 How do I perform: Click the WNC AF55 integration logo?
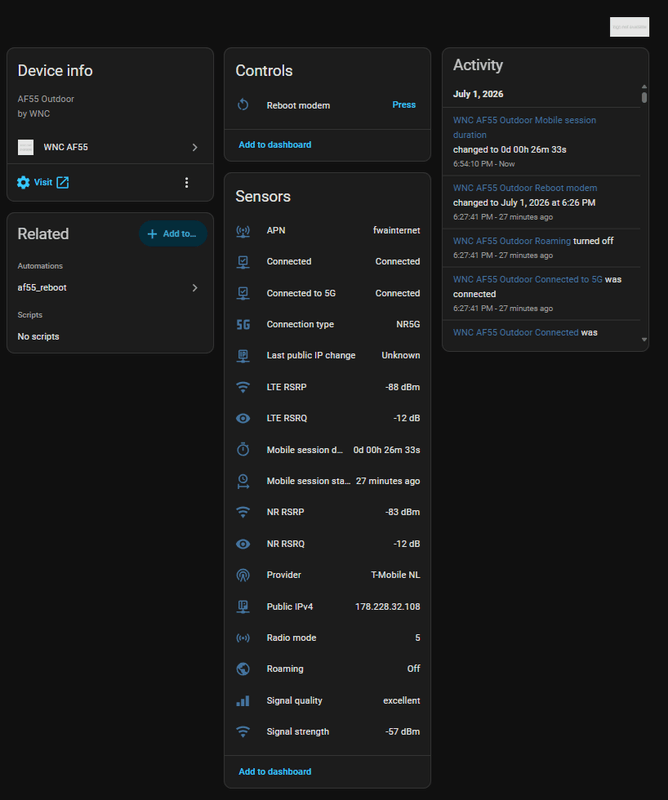coord(26,147)
